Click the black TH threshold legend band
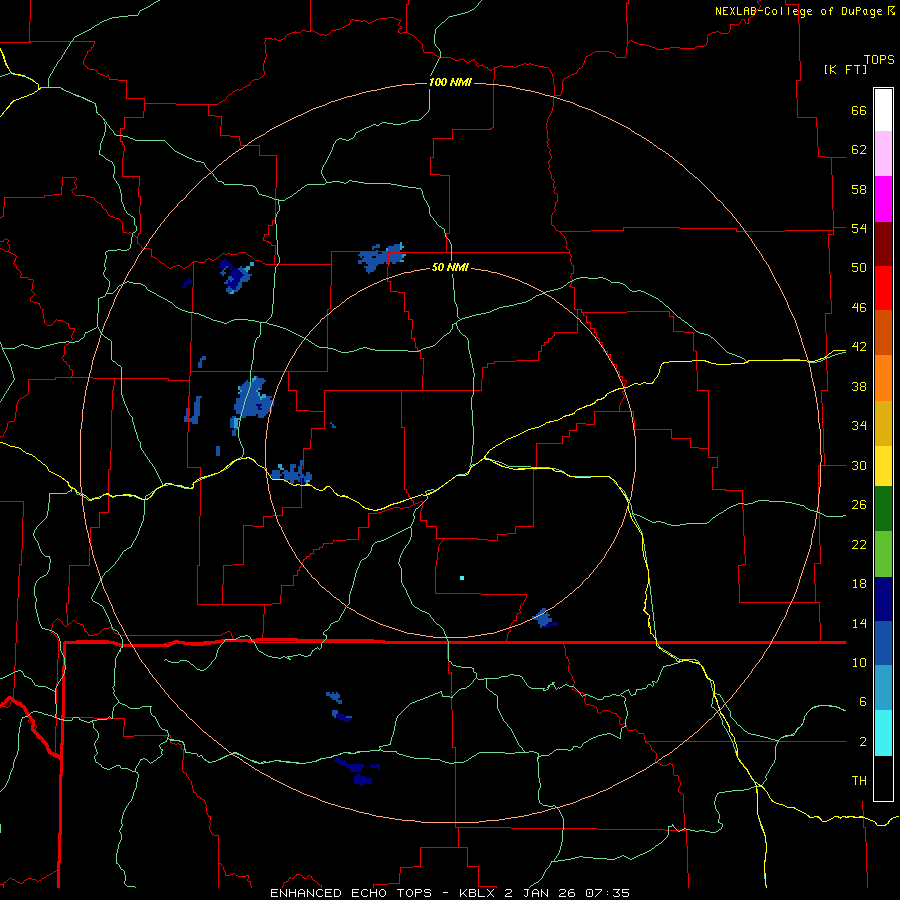 (883, 778)
